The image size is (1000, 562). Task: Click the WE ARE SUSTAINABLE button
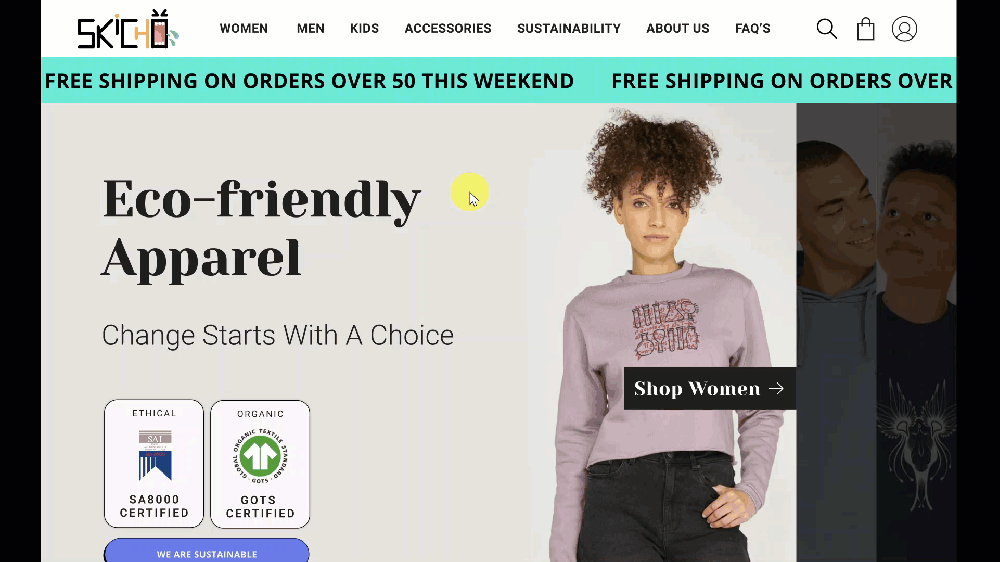point(207,551)
